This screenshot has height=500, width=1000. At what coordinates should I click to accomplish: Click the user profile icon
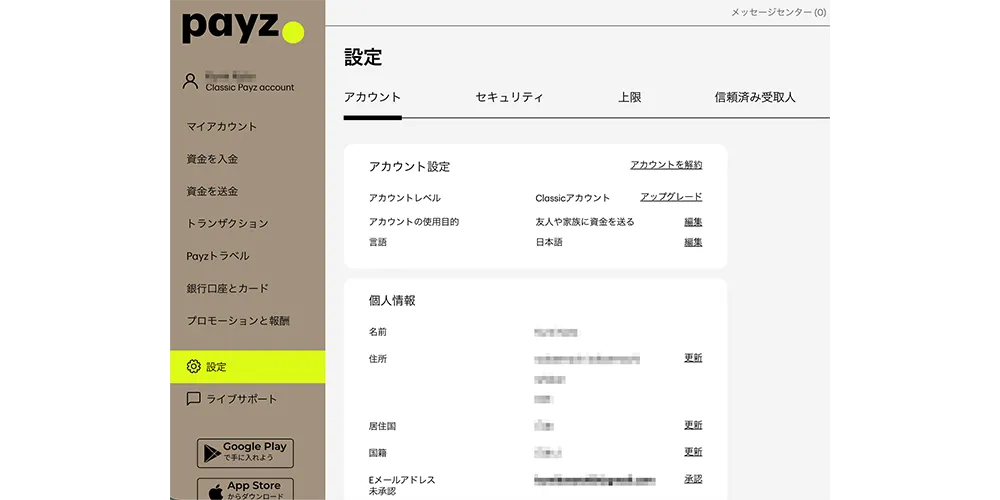tap(190, 81)
